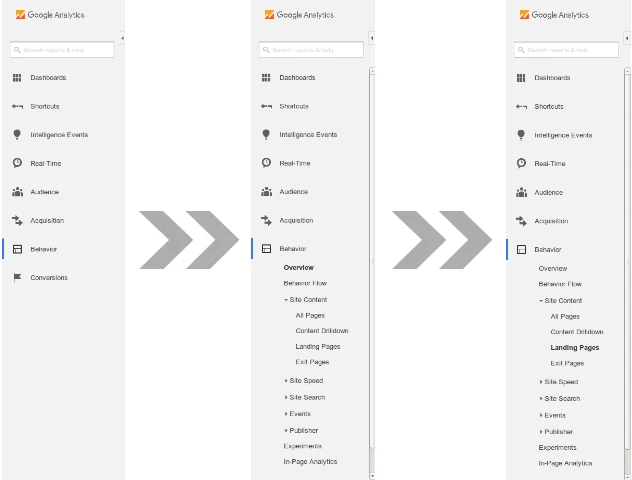Viewport: 632px width, 480px height.
Task: Collapse right panel sidebar with arrow toggle
Action: click(627, 38)
